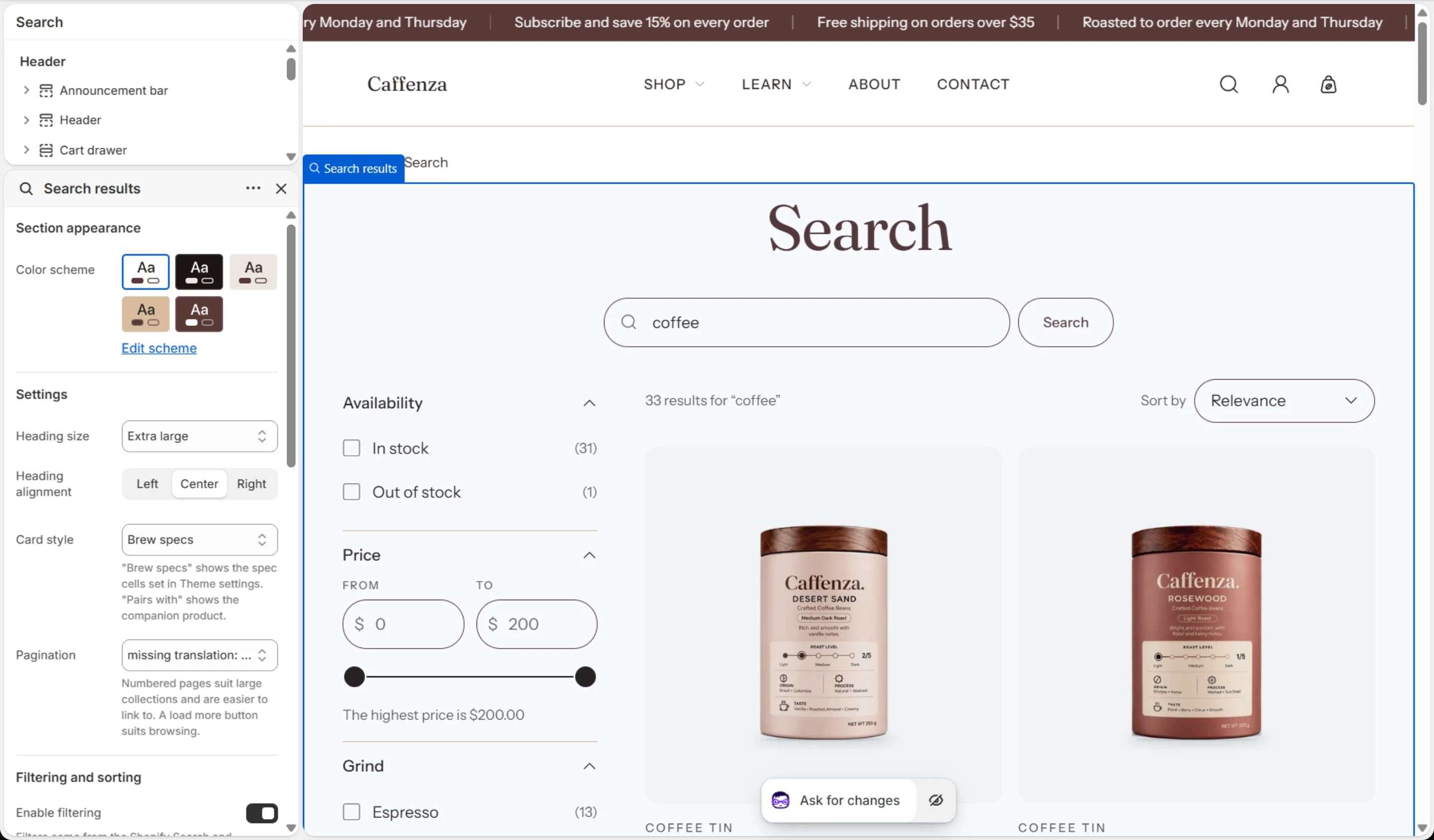Expand the Announcement bar tree item
The image size is (1434, 840).
26,90
